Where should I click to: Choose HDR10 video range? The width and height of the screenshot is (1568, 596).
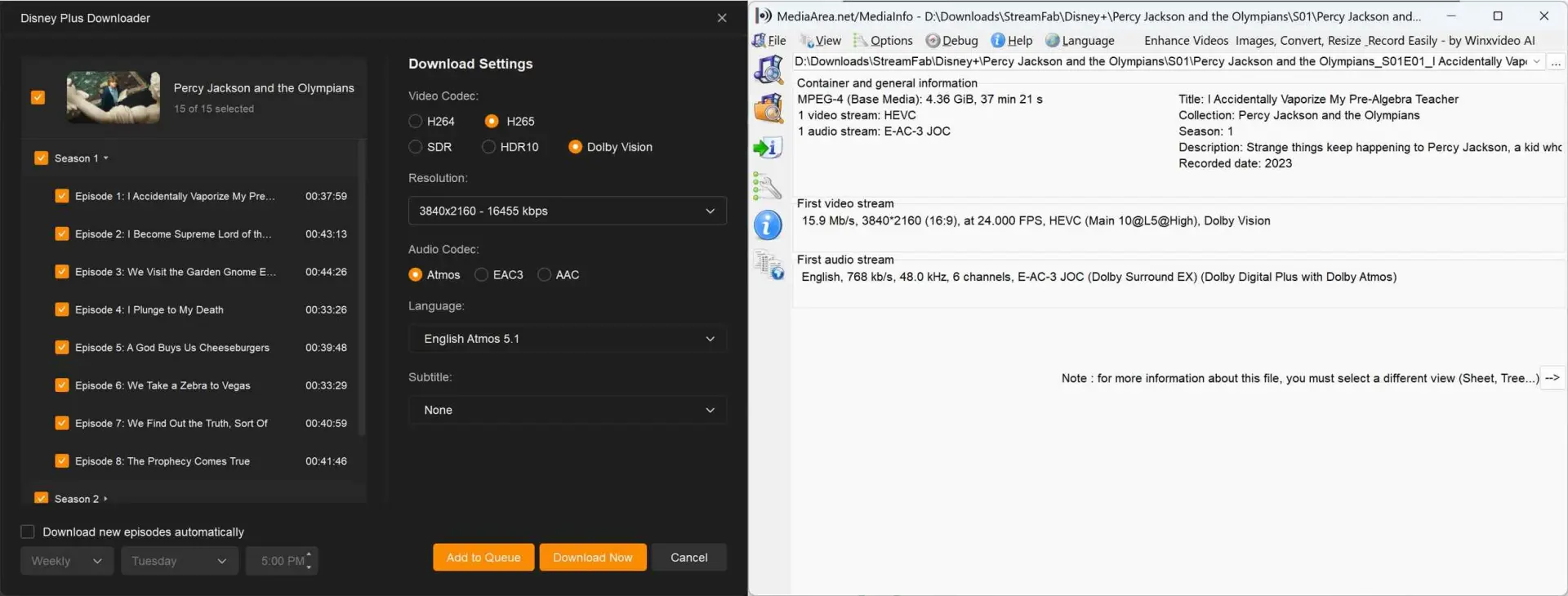click(488, 147)
